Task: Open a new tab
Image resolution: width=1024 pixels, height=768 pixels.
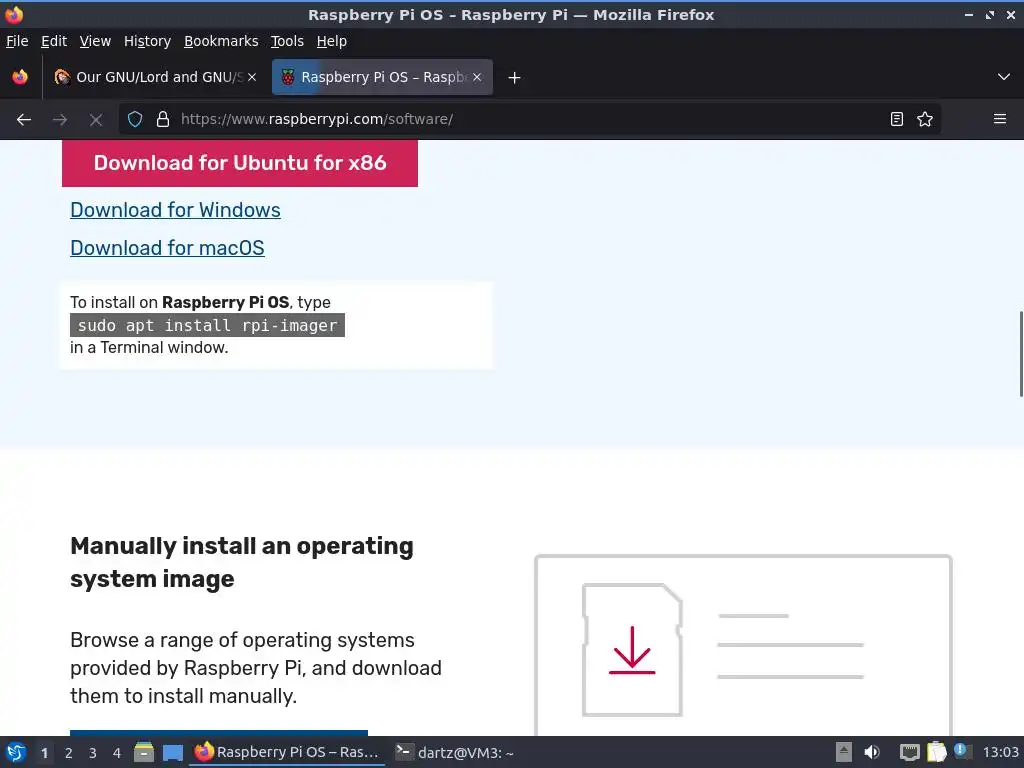Action: 515,78
